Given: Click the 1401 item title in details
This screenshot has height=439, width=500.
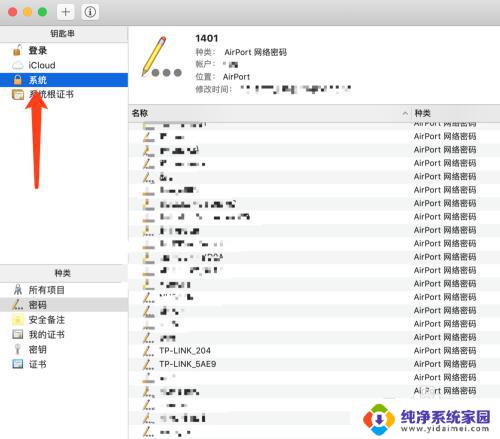Looking at the screenshot, I should point(207,38).
